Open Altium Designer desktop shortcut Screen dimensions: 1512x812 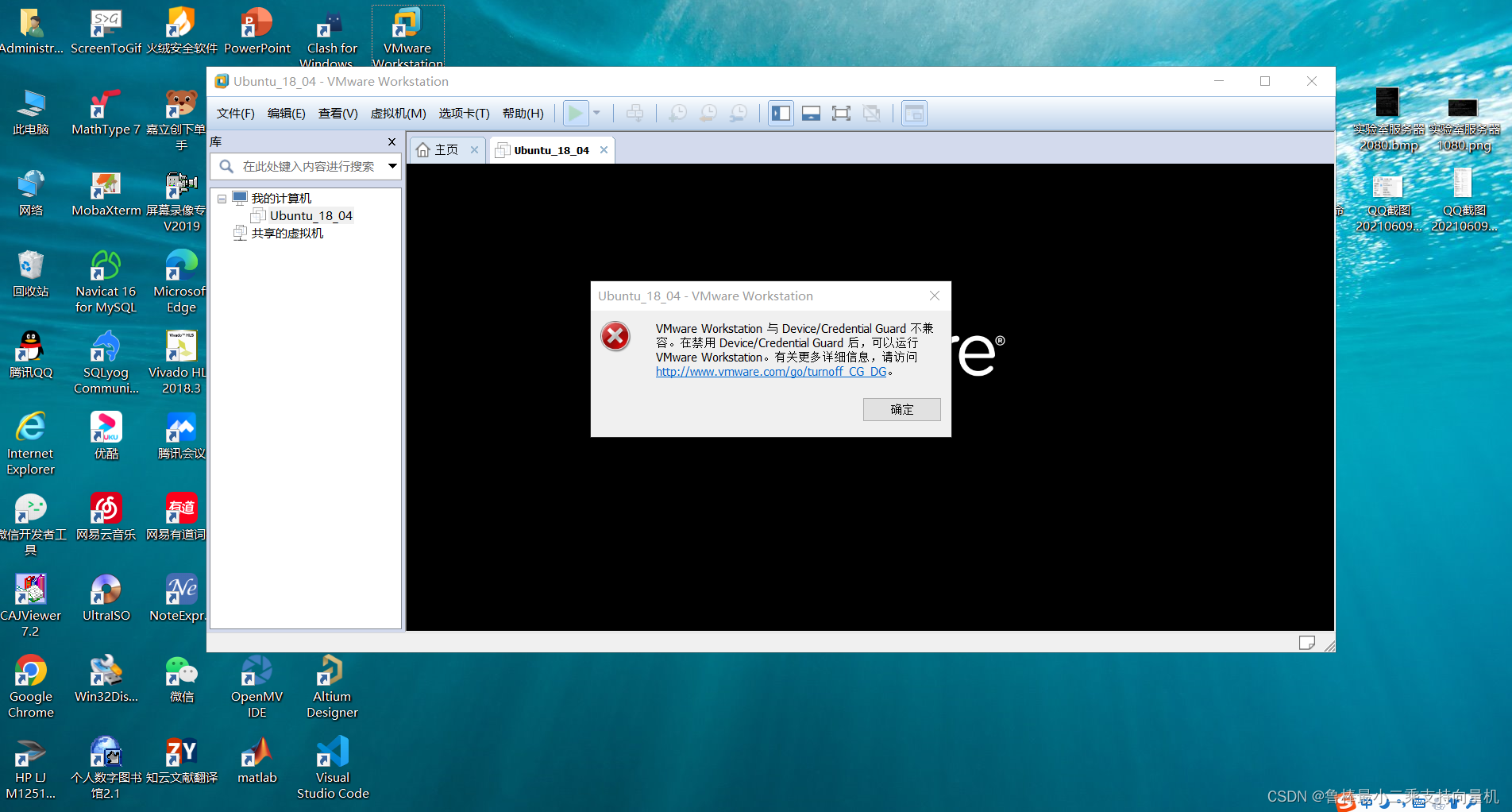pyautogui.click(x=332, y=688)
